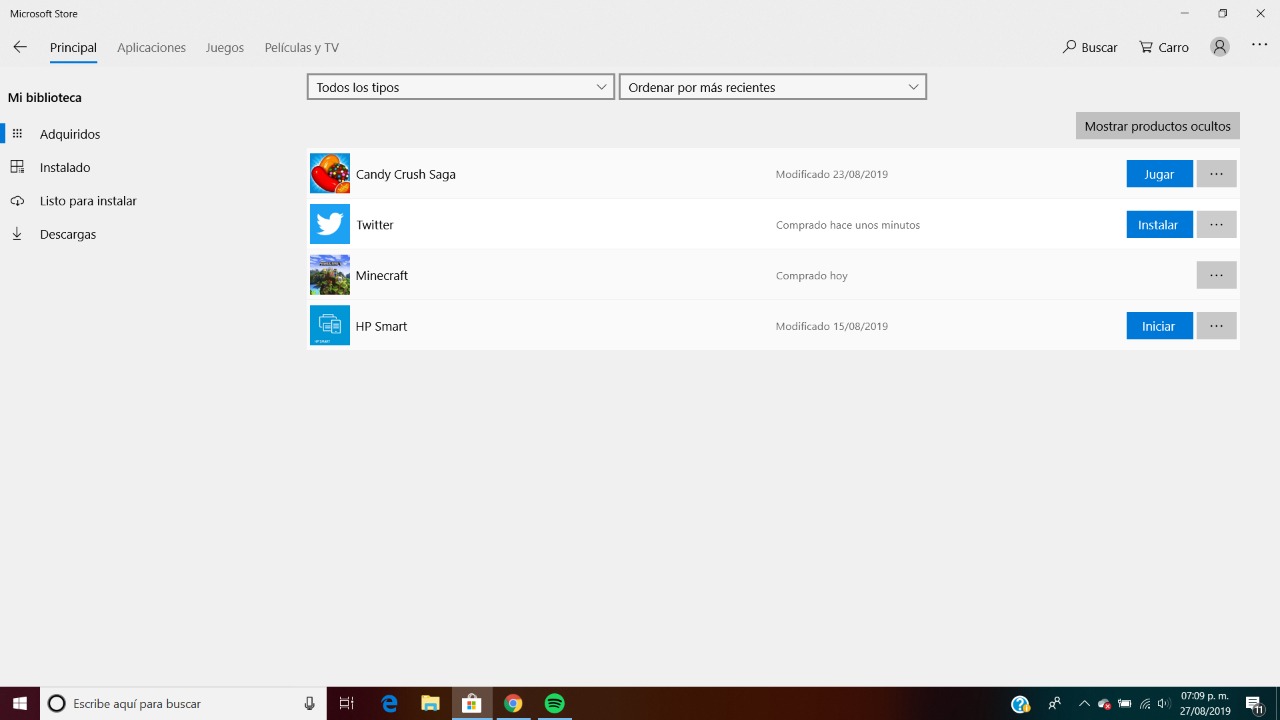The height and width of the screenshot is (720, 1280).
Task: Expand the Todos los tipos dropdown
Action: click(461, 87)
